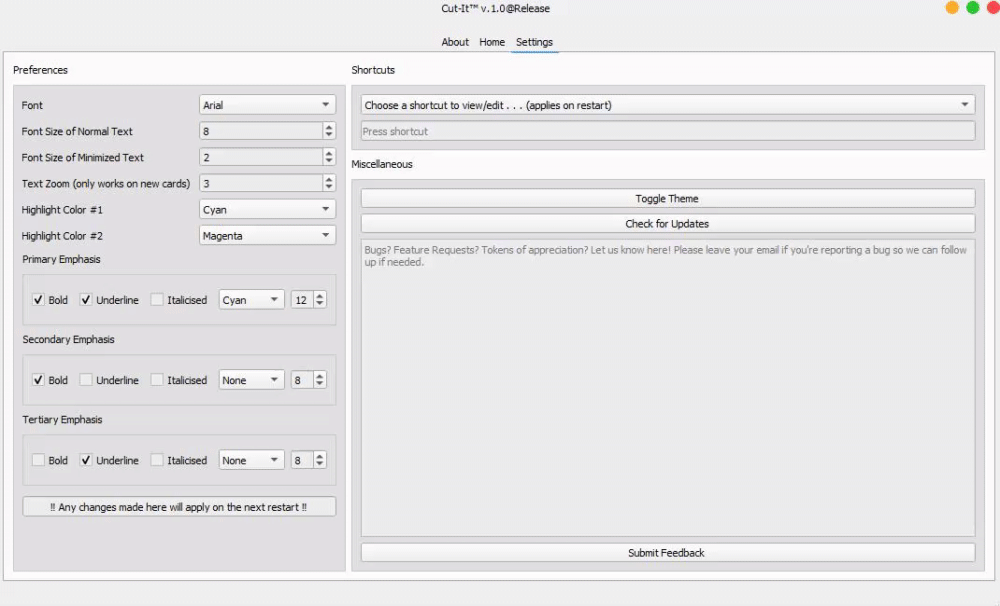Decrease Secondary Emphasis font size

coord(320,384)
